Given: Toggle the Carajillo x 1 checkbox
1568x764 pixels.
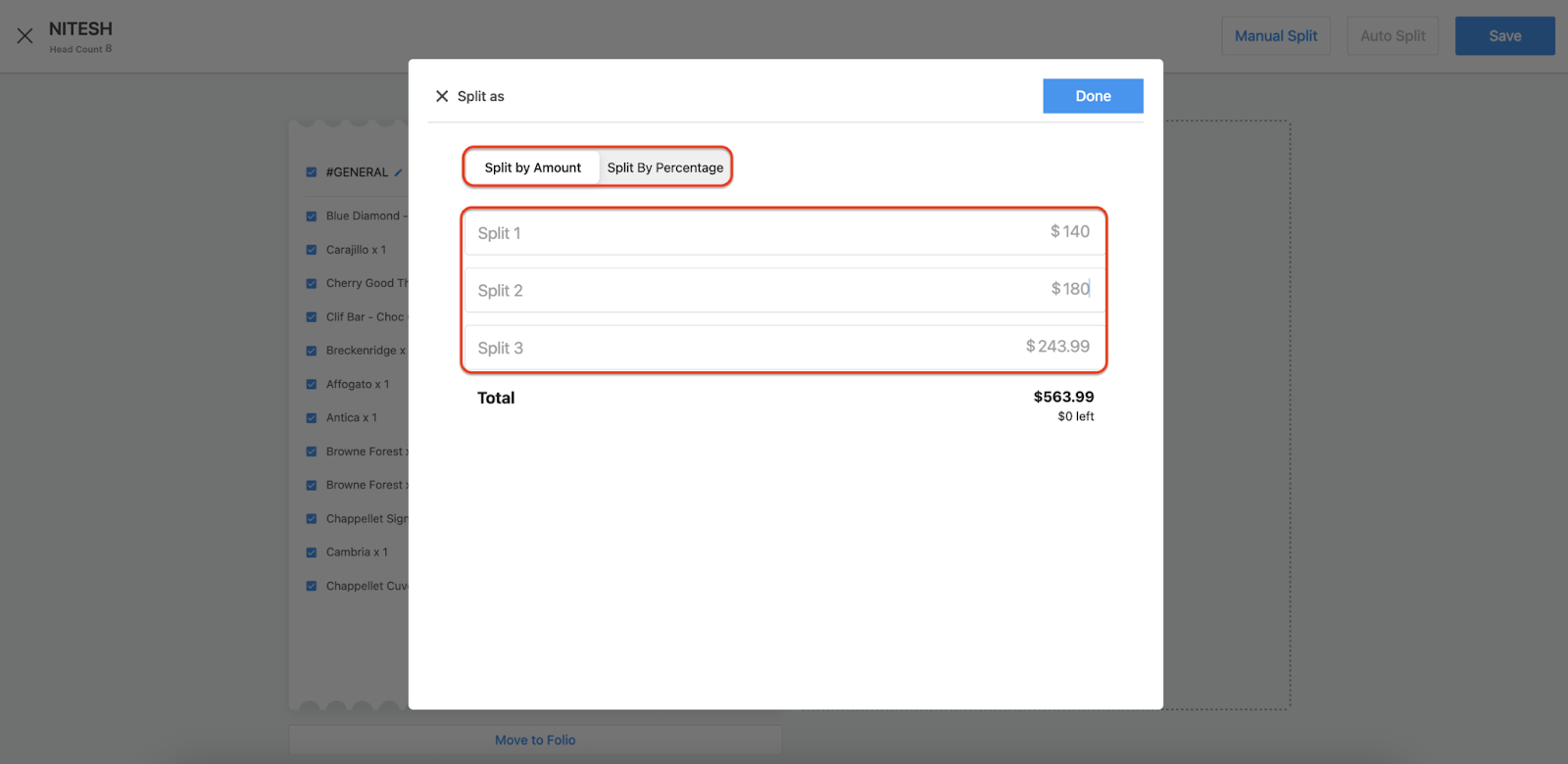Looking at the screenshot, I should tap(312, 250).
